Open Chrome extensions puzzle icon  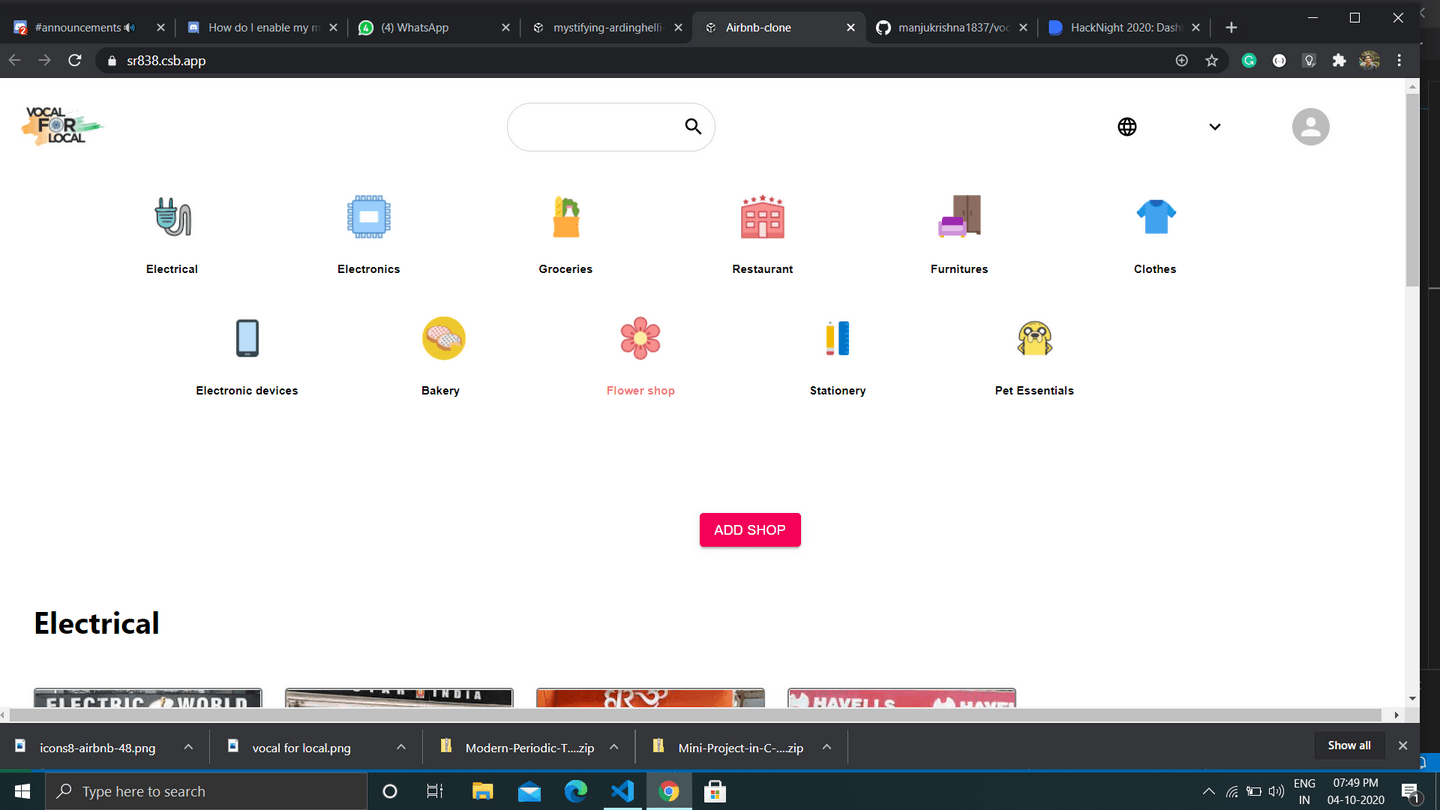[1339, 61]
